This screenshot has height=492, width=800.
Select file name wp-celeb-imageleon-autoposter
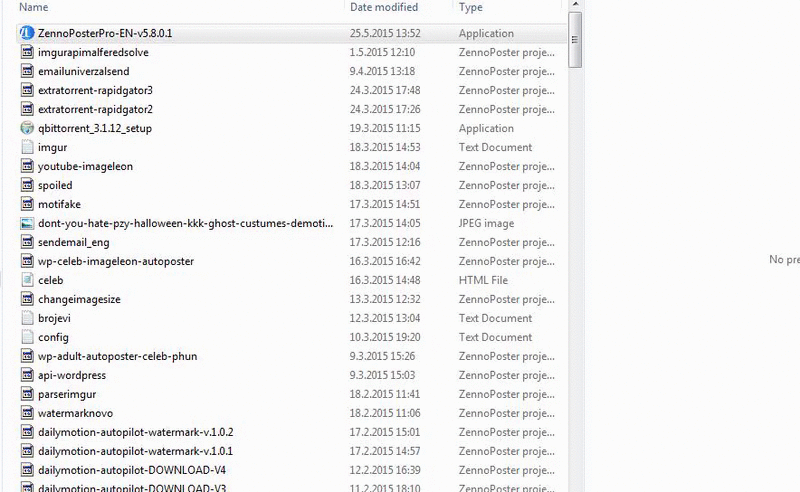click(x=116, y=261)
